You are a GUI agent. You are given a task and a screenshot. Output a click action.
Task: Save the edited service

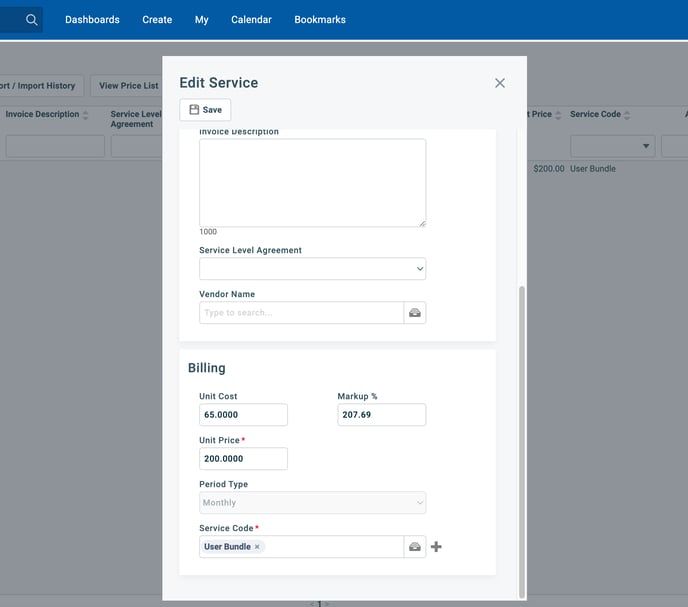tap(205, 110)
